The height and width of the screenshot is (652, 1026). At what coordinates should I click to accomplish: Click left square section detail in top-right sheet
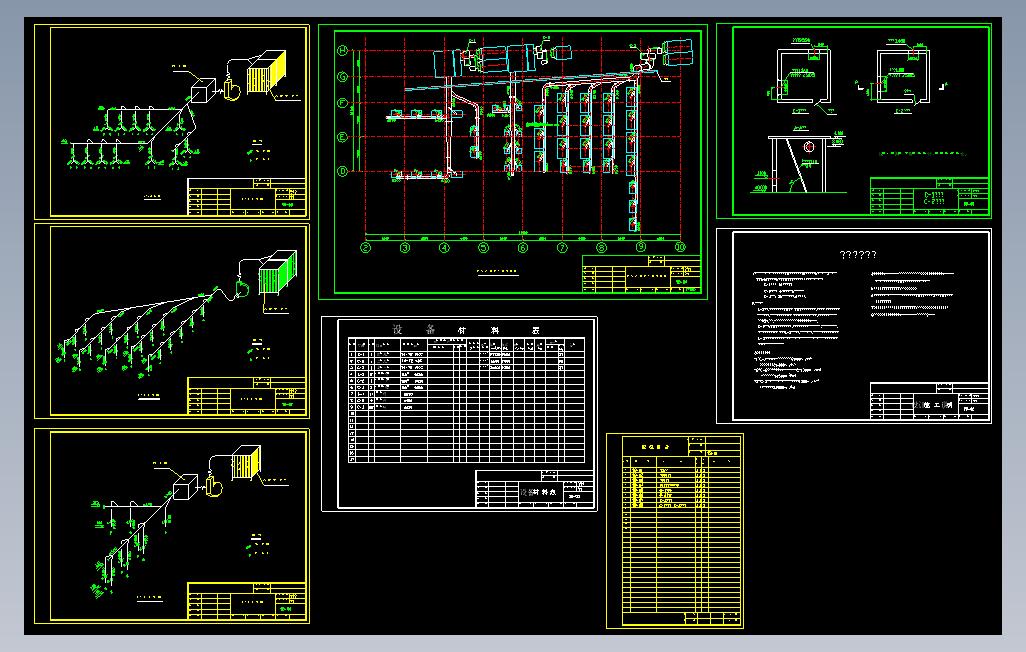[x=803, y=76]
